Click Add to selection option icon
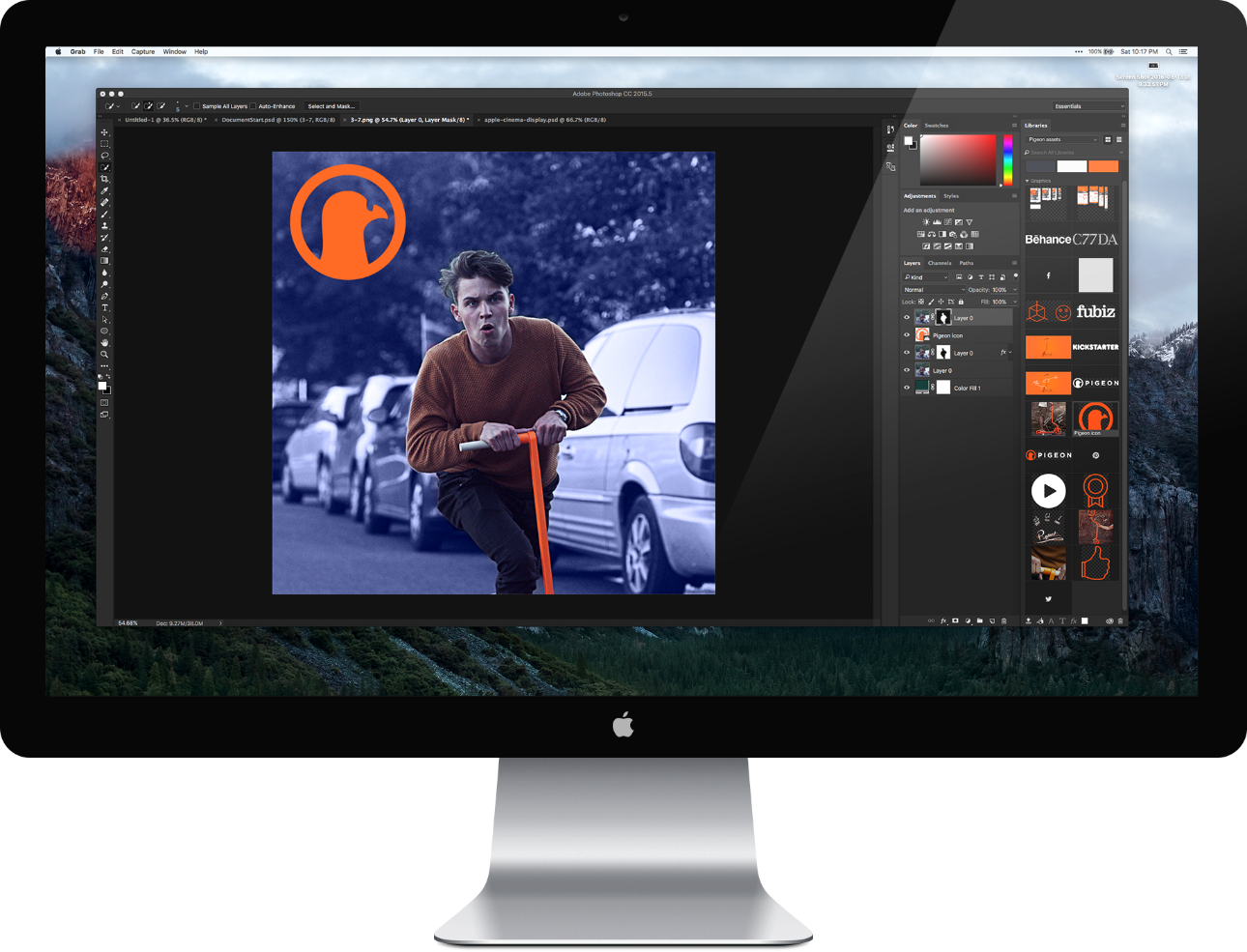This screenshot has width=1247, height=952. (x=149, y=106)
